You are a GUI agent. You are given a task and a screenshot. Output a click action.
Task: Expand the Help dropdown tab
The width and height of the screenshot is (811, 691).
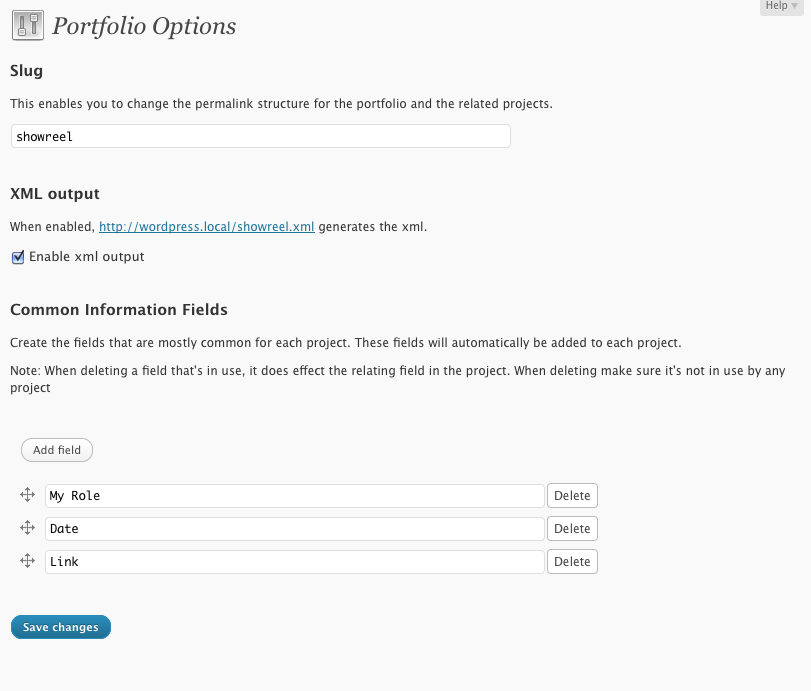click(x=782, y=6)
